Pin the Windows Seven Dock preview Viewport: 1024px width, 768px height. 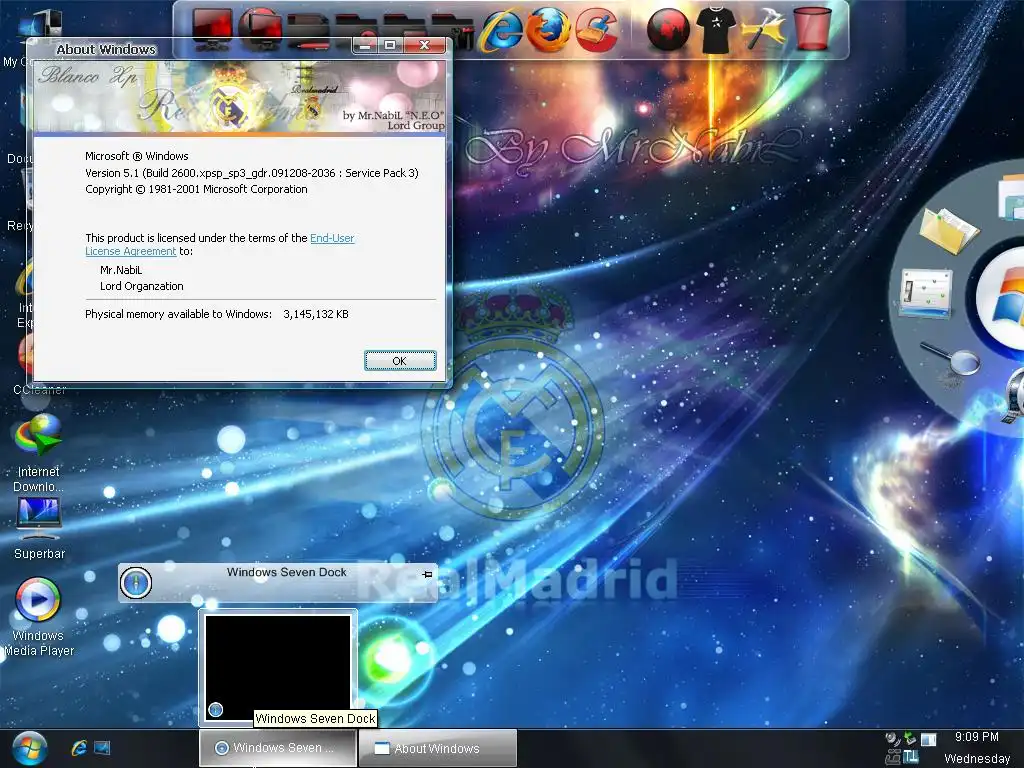click(x=427, y=574)
